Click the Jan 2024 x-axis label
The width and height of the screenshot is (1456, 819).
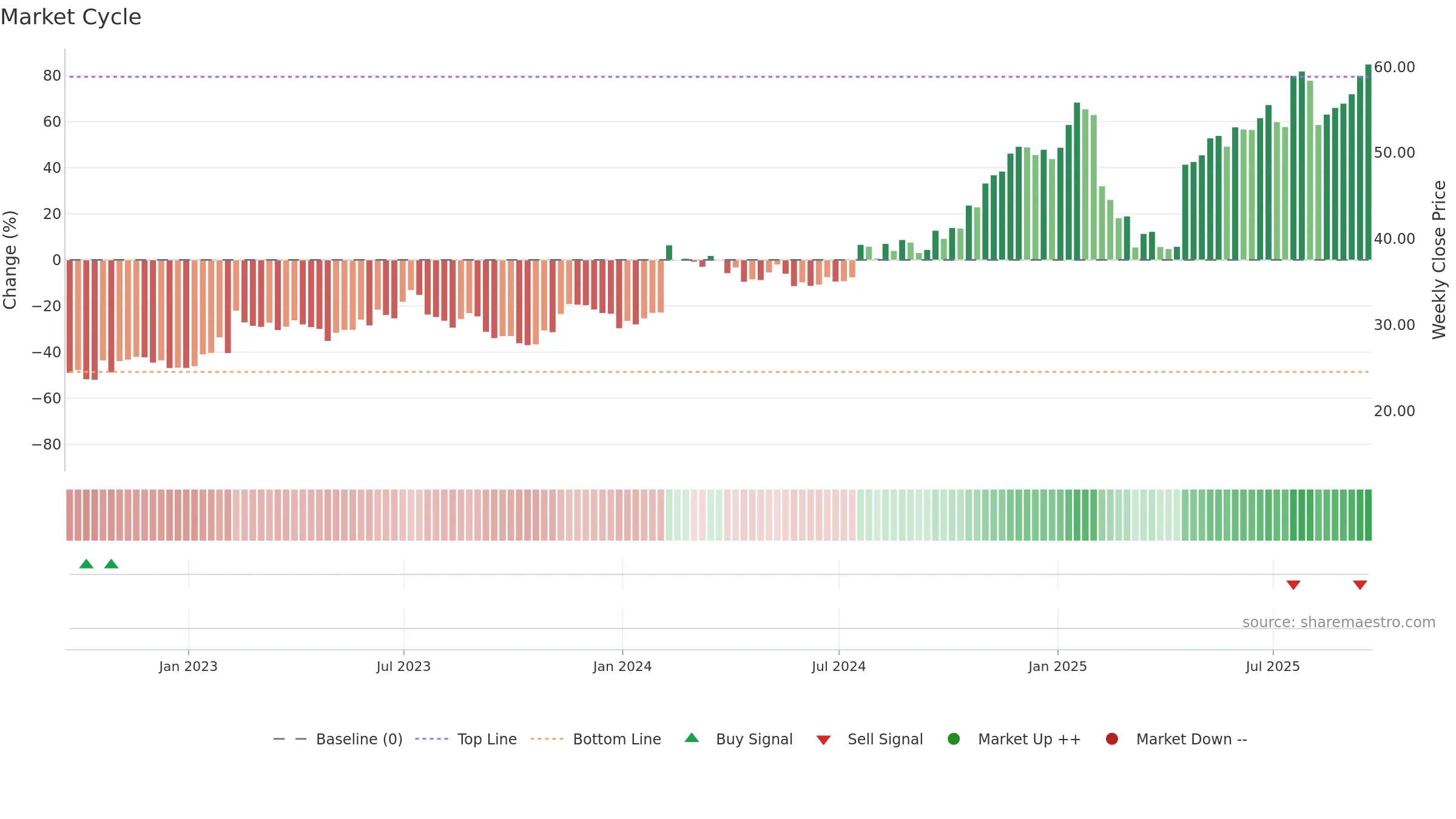point(622,667)
